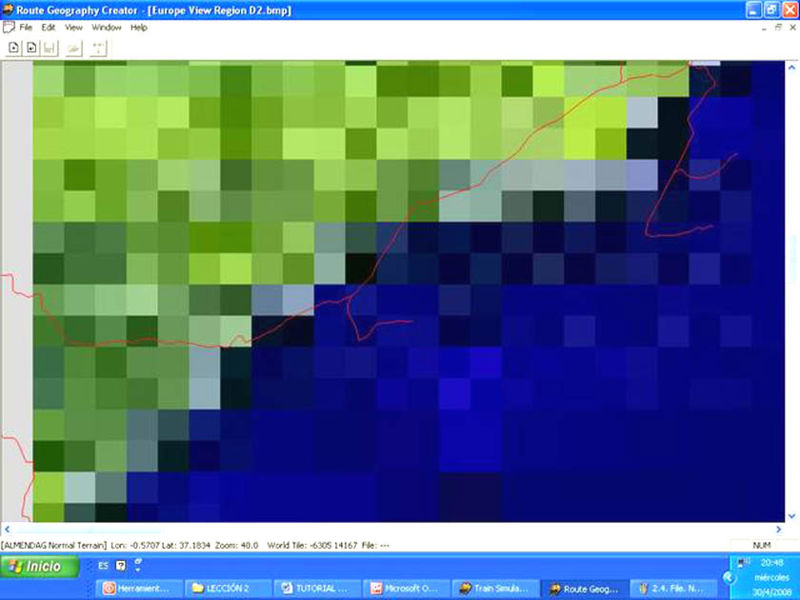Click the rightmost grid-like toolbar icon
This screenshot has width=800, height=600.
99,47
